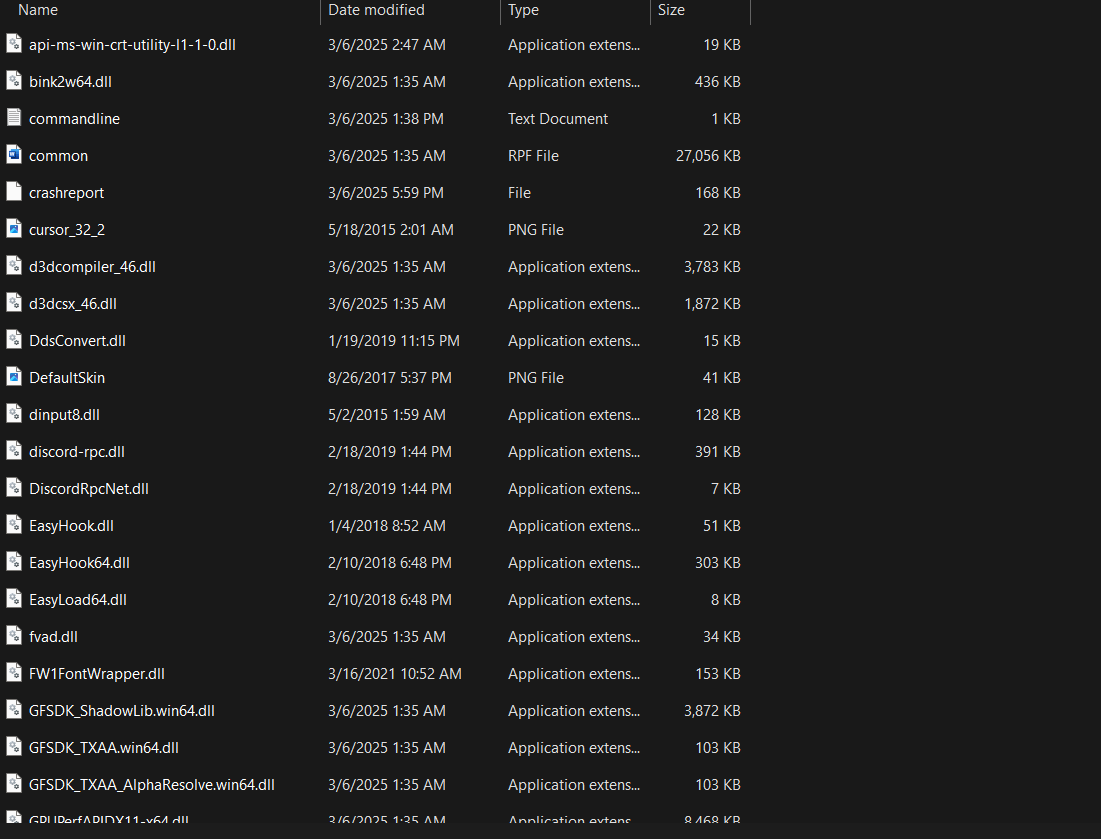1101x839 pixels.
Task: Select the crashreport blank file icon
Action: pyautogui.click(x=14, y=192)
